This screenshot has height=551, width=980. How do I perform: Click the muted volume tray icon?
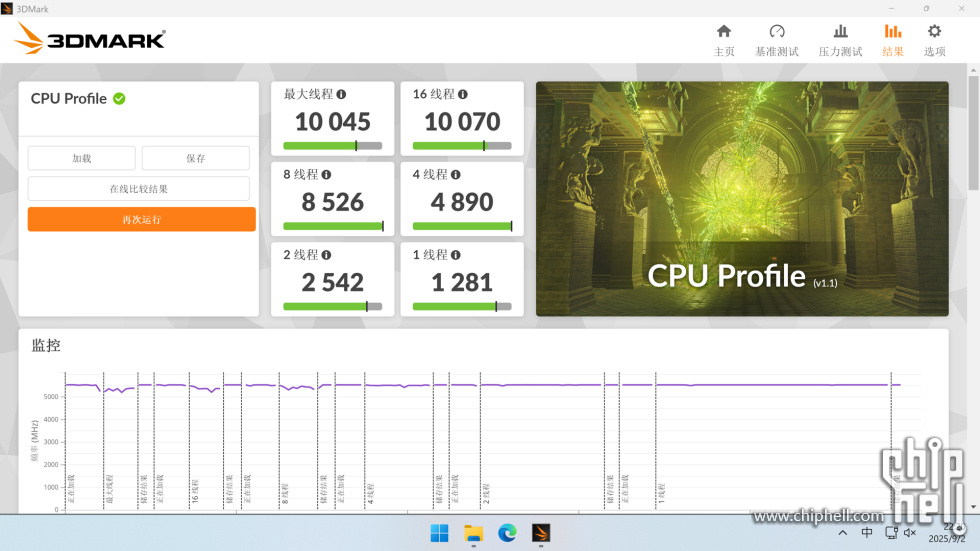[910, 533]
